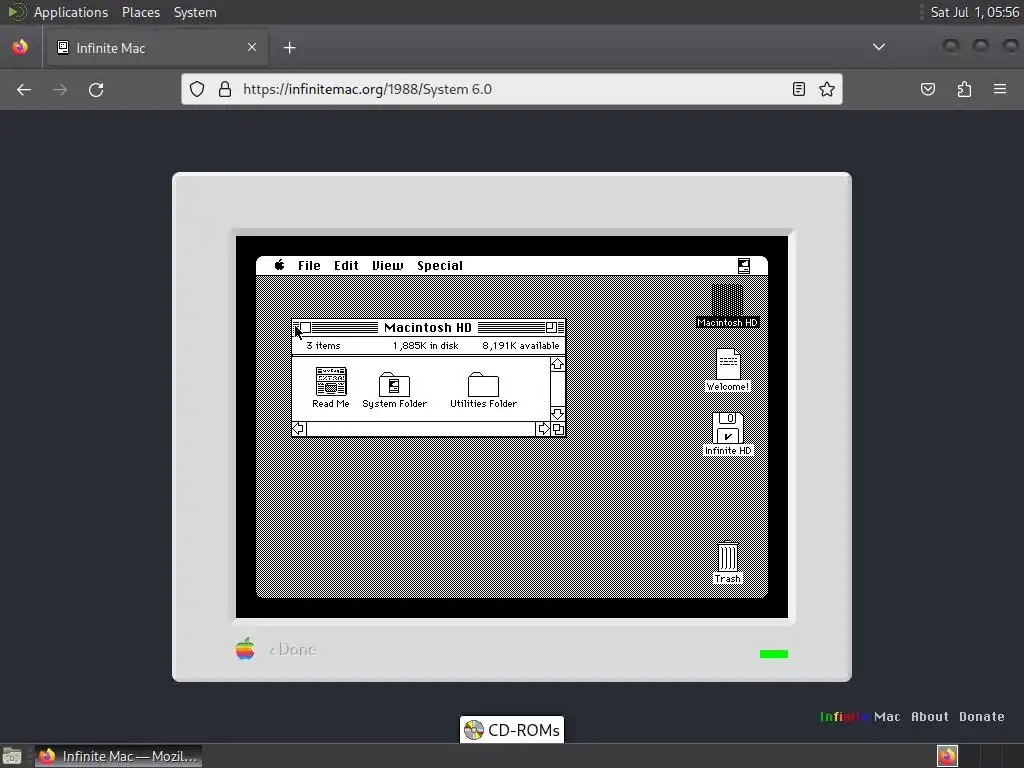
Task: Click the '1,885K in disk' text
Action: pyautogui.click(x=425, y=345)
